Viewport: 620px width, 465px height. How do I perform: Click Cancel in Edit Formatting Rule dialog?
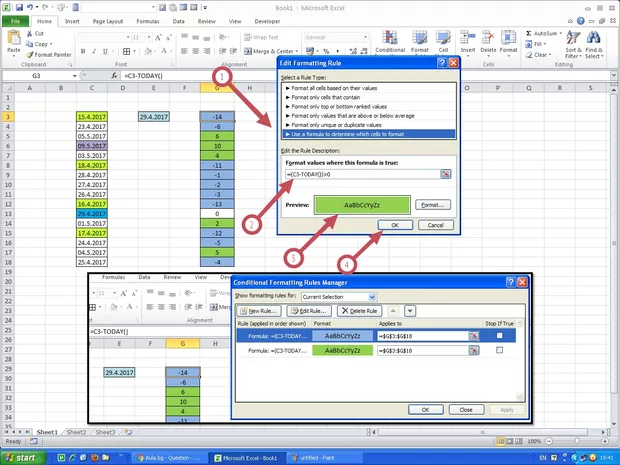pyautogui.click(x=435, y=225)
